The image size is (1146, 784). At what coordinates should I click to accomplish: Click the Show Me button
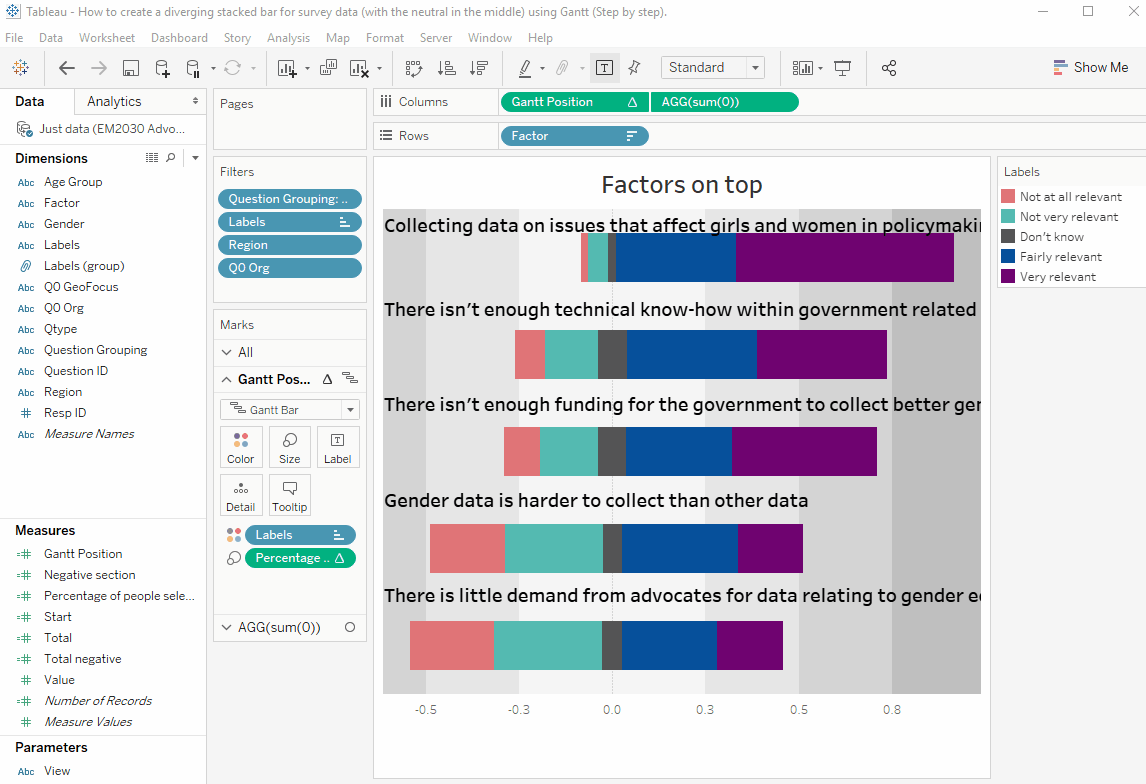coord(1090,67)
